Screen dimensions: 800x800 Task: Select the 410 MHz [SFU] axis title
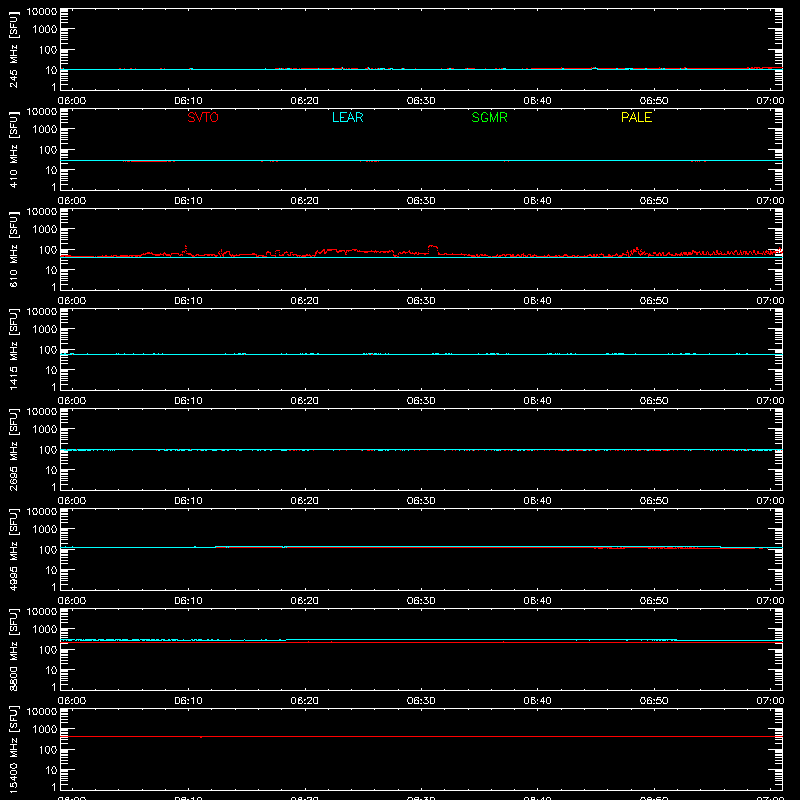pyautogui.click(x=13, y=150)
